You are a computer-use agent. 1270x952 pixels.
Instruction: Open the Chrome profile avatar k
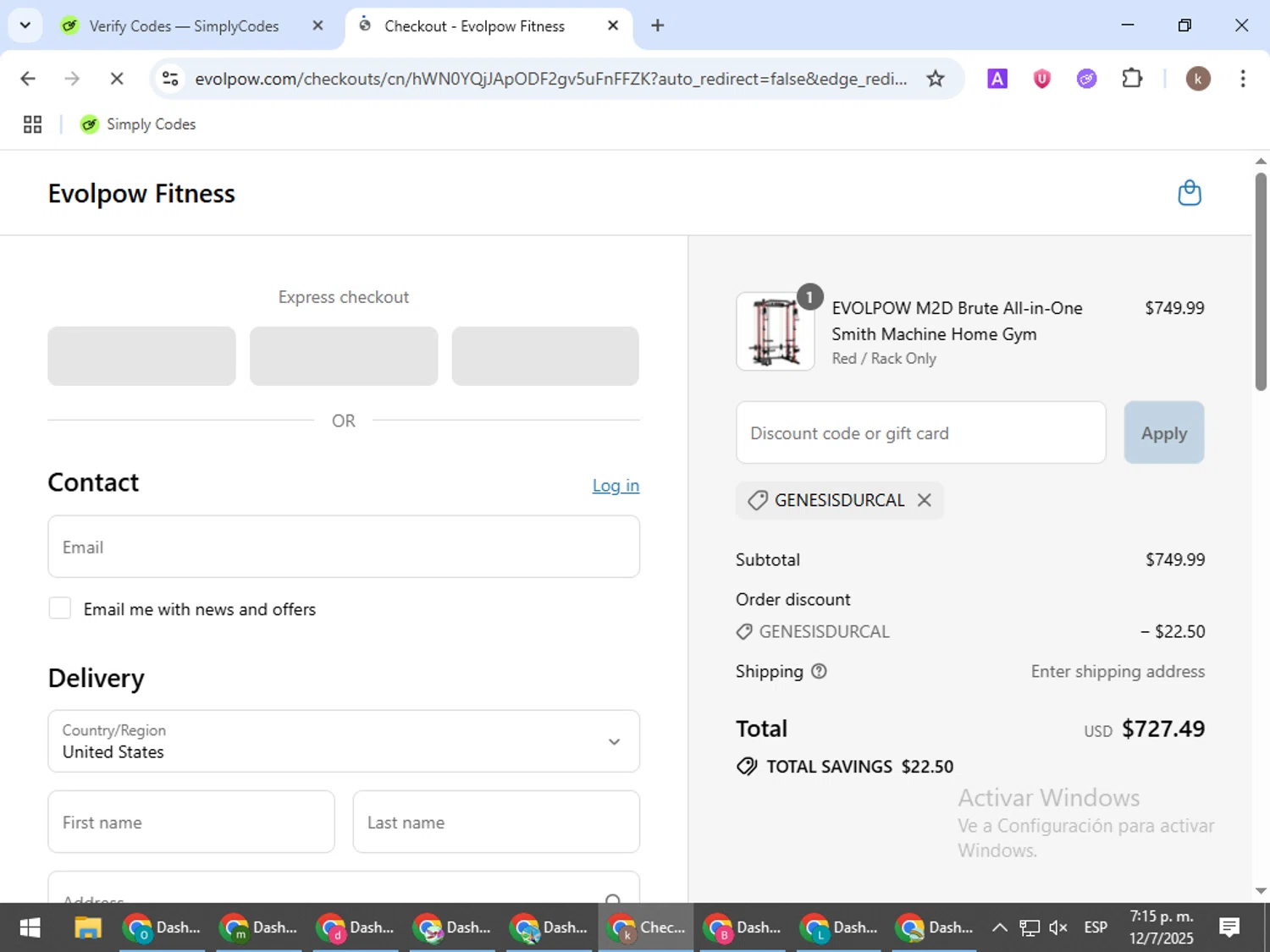coord(1197,79)
